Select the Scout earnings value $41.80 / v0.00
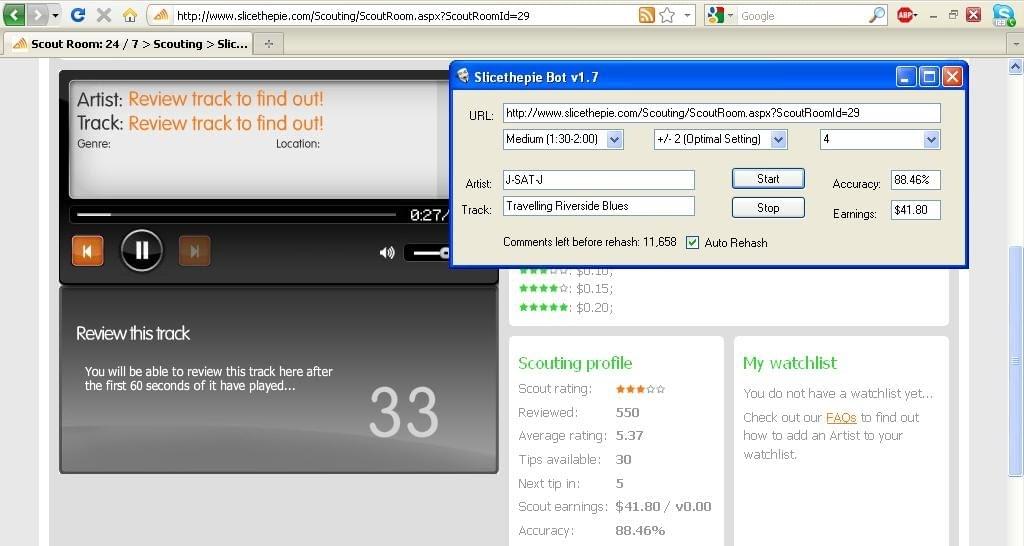This screenshot has width=1024, height=546. click(663, 507)
